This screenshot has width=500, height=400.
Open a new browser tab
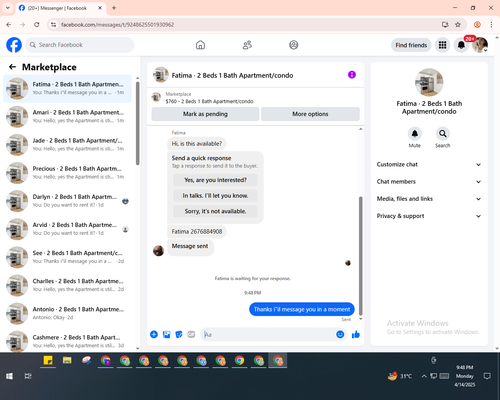(x=114, y=8)
